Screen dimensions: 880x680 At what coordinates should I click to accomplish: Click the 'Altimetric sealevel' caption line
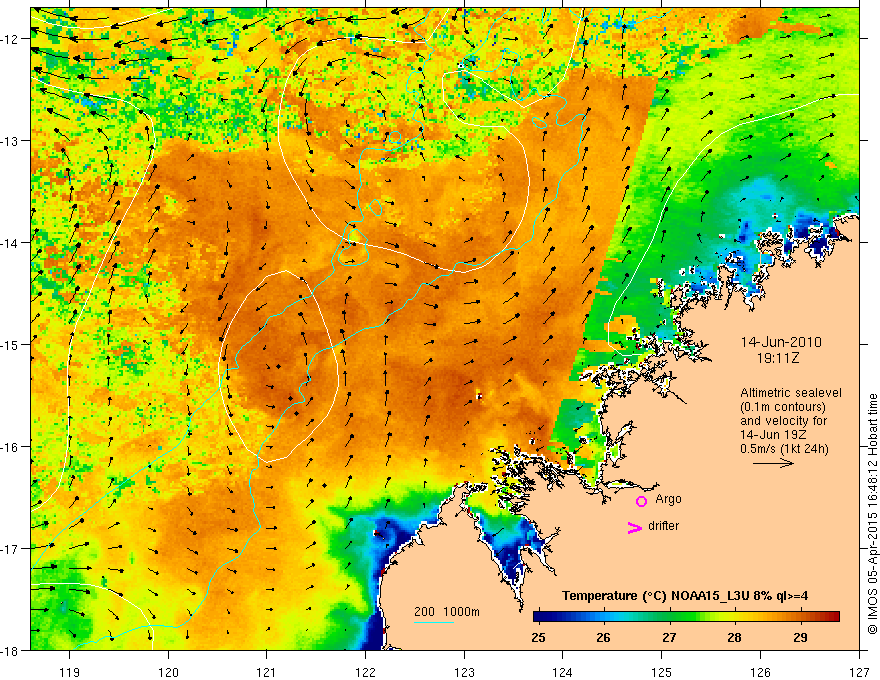(x=791, y=393)
